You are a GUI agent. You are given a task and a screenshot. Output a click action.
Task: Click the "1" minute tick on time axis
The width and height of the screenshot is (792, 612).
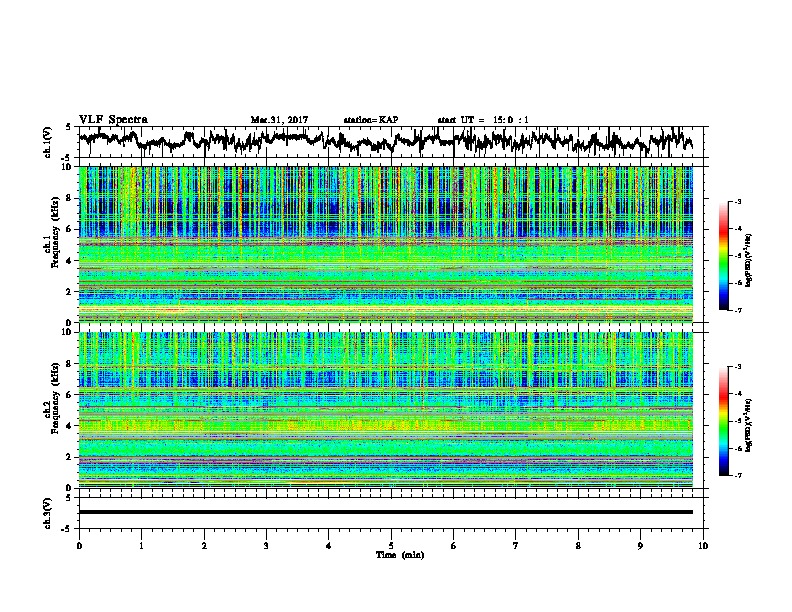(141, 546)
